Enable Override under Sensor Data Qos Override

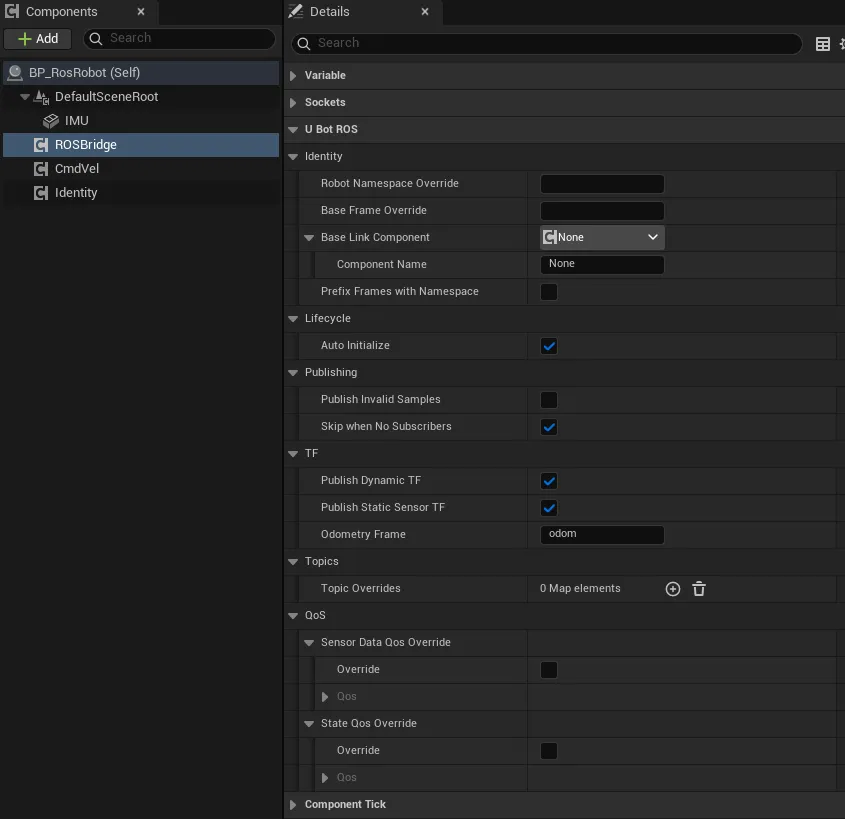point(549,670)
